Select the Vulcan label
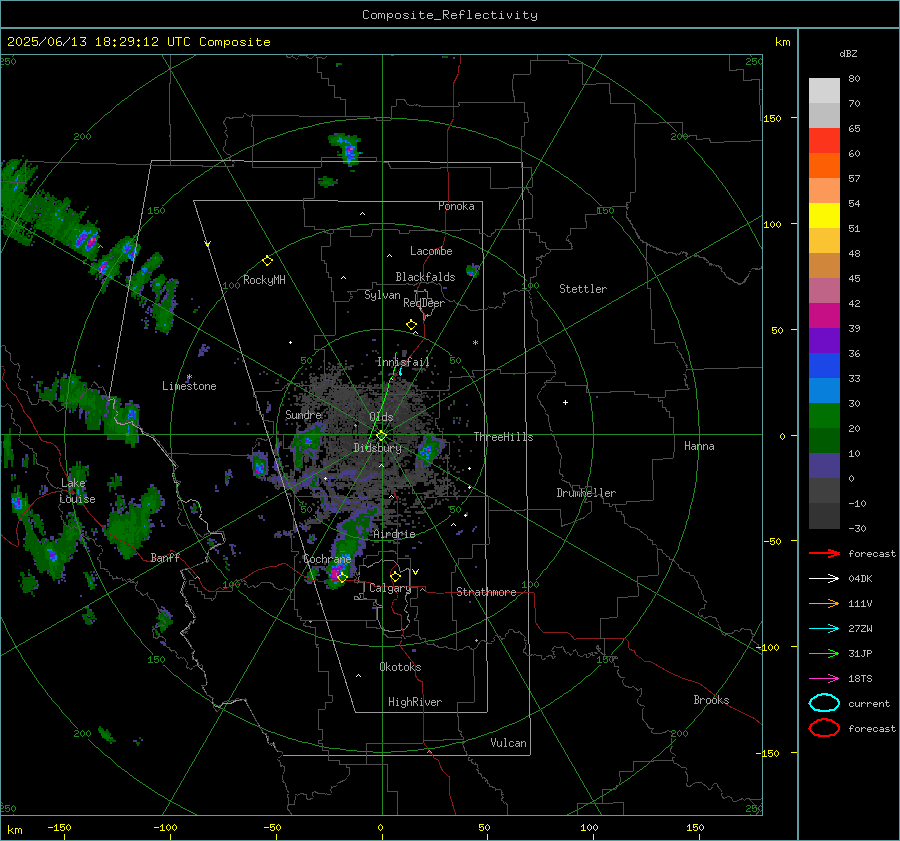 509,743
